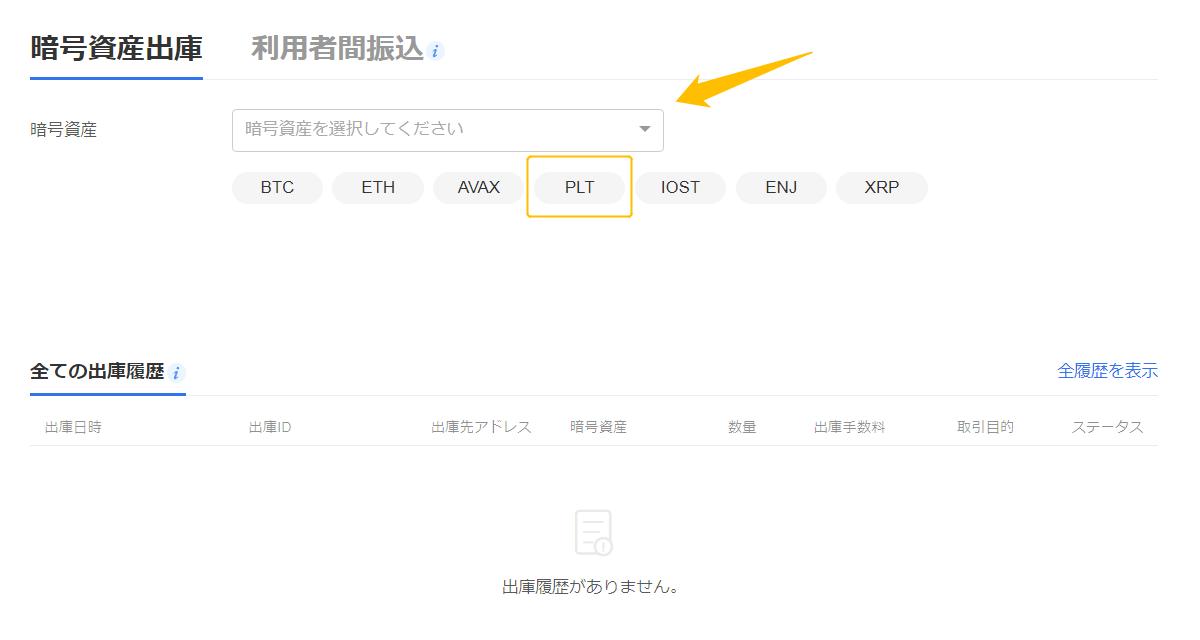Switch to the 利用者間振込 tab
Screen dimensions: 1200x640
[x=337, y=48]
